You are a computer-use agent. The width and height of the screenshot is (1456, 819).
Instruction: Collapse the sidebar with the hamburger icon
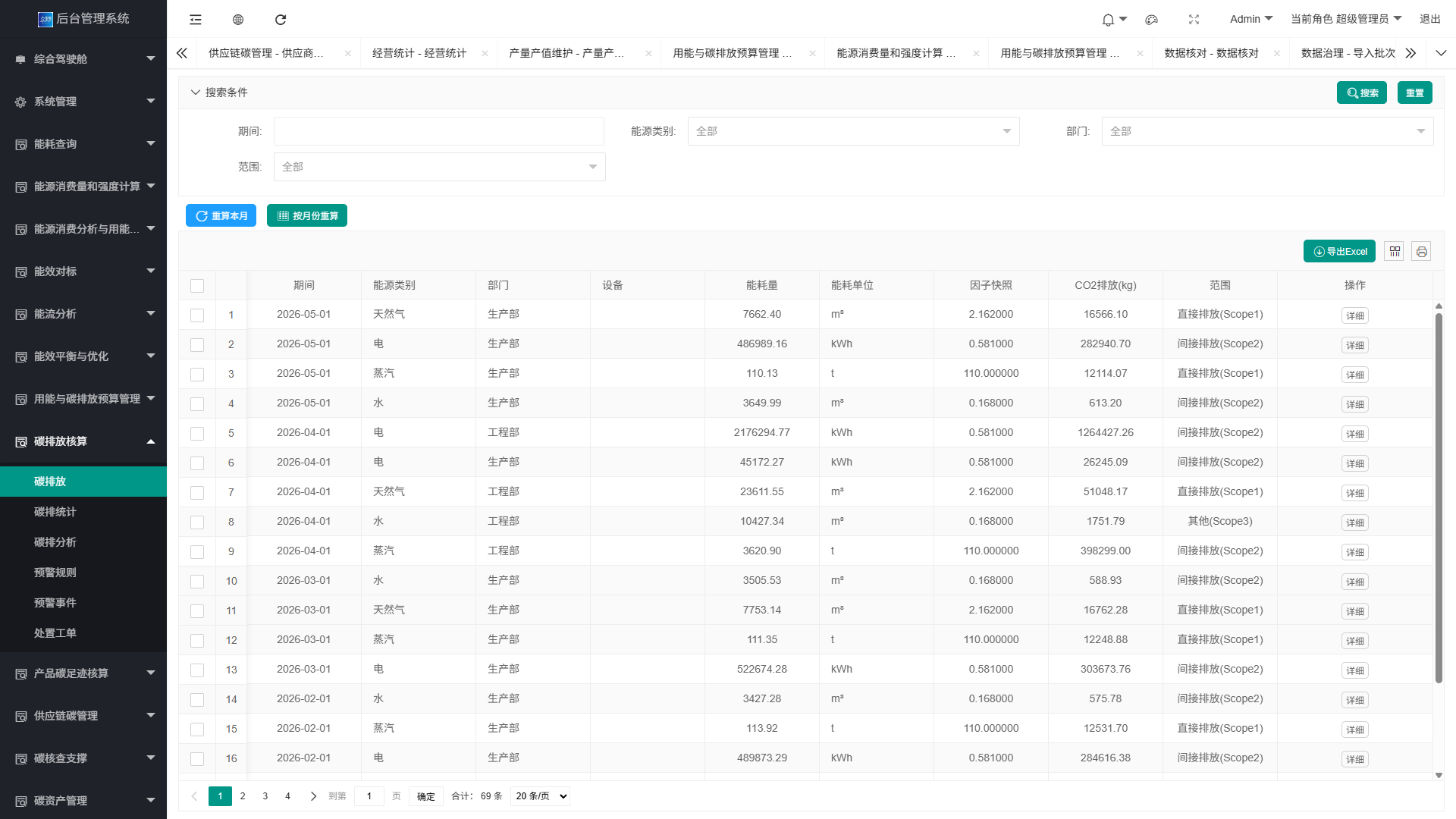click(196, 20)
